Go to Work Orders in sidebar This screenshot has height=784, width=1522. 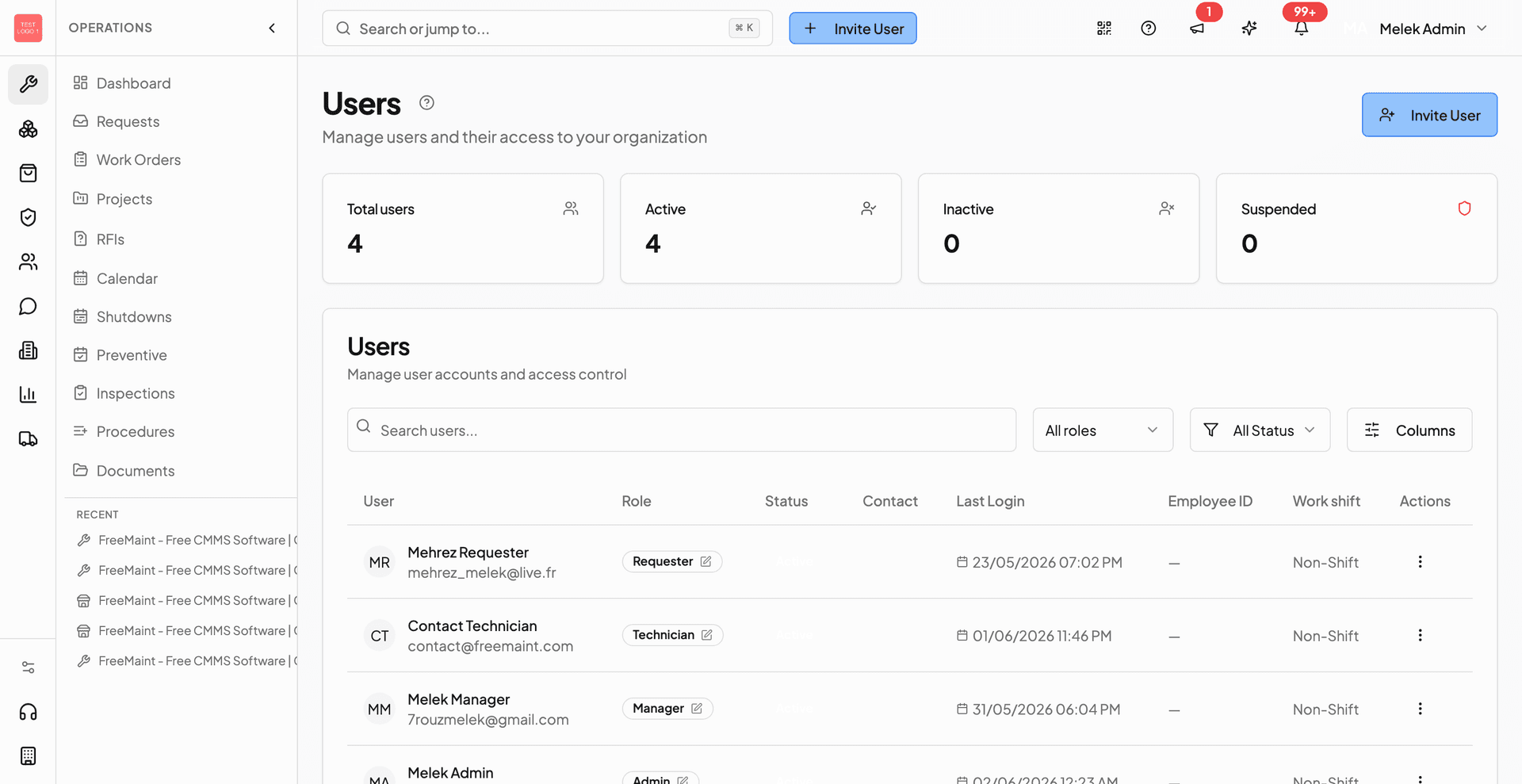coord(139,160)
